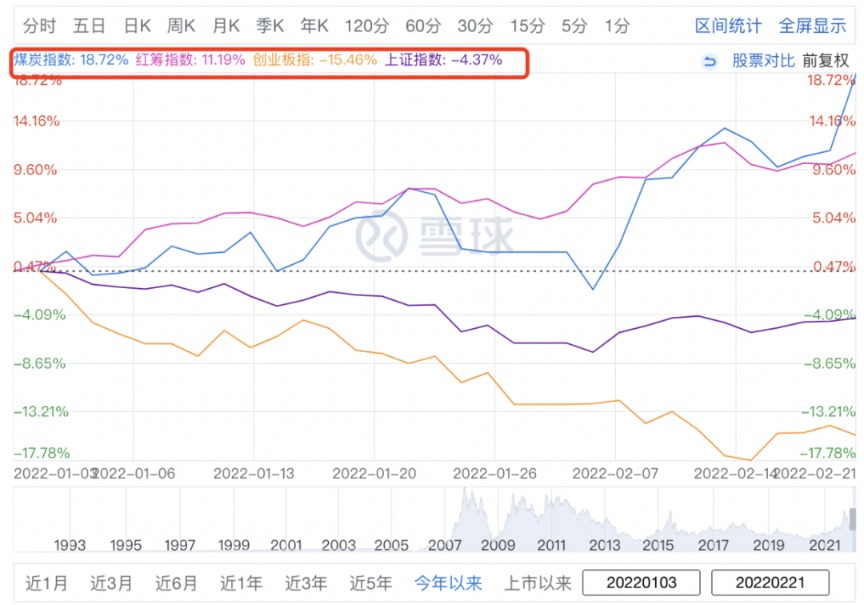Image resolution: width=864 pixels, height=605 pixels.
Task: Grab the overview timeline range handle
Action: 853,519
